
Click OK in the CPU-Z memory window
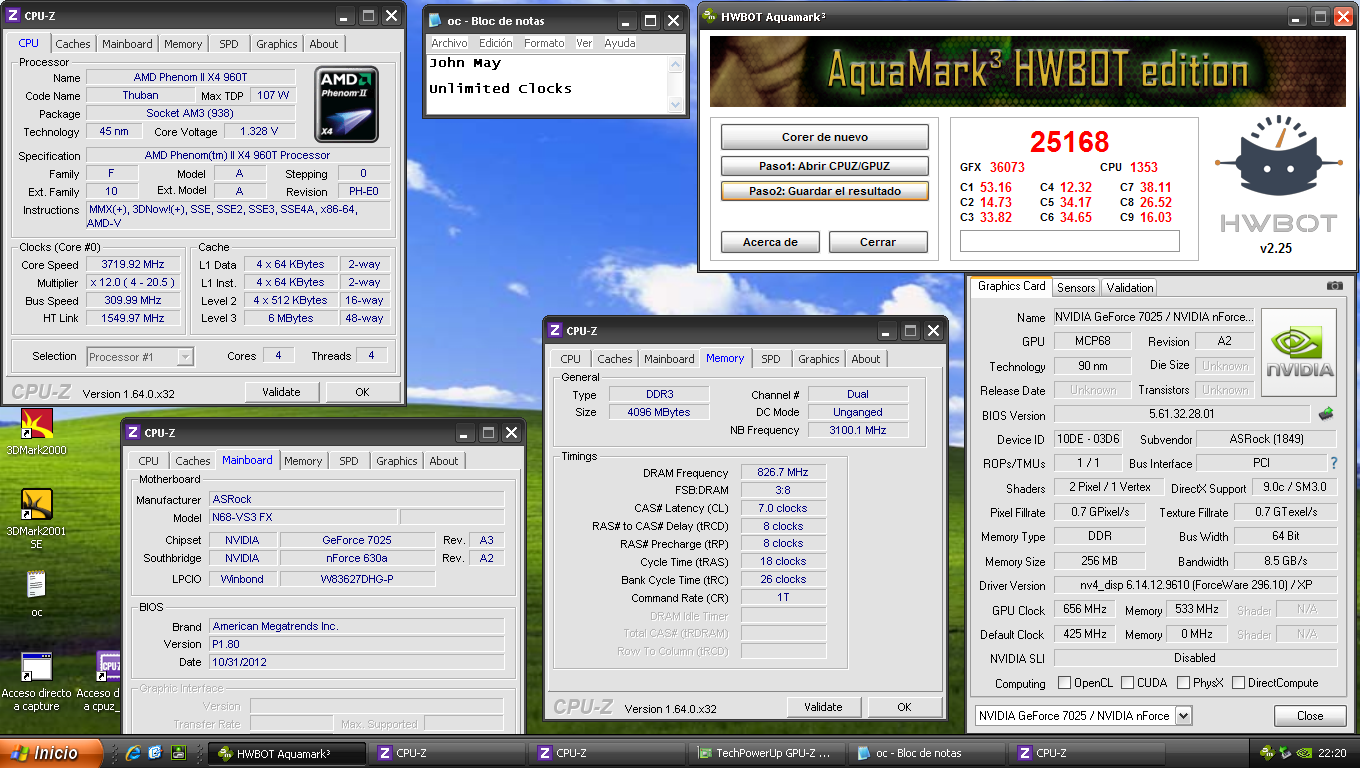tap(904, 707)
